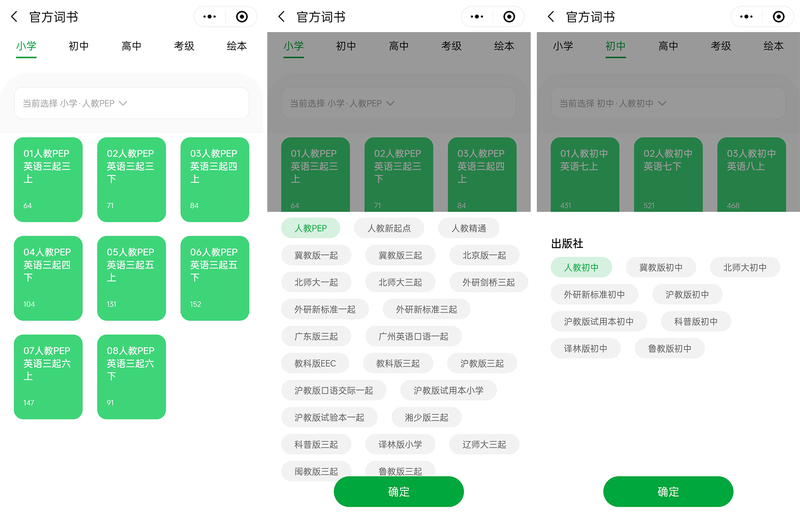Open book 03人教初中英语八上 in right screen
The height and width of the screenshot is (524, 800).
point(752,174)
